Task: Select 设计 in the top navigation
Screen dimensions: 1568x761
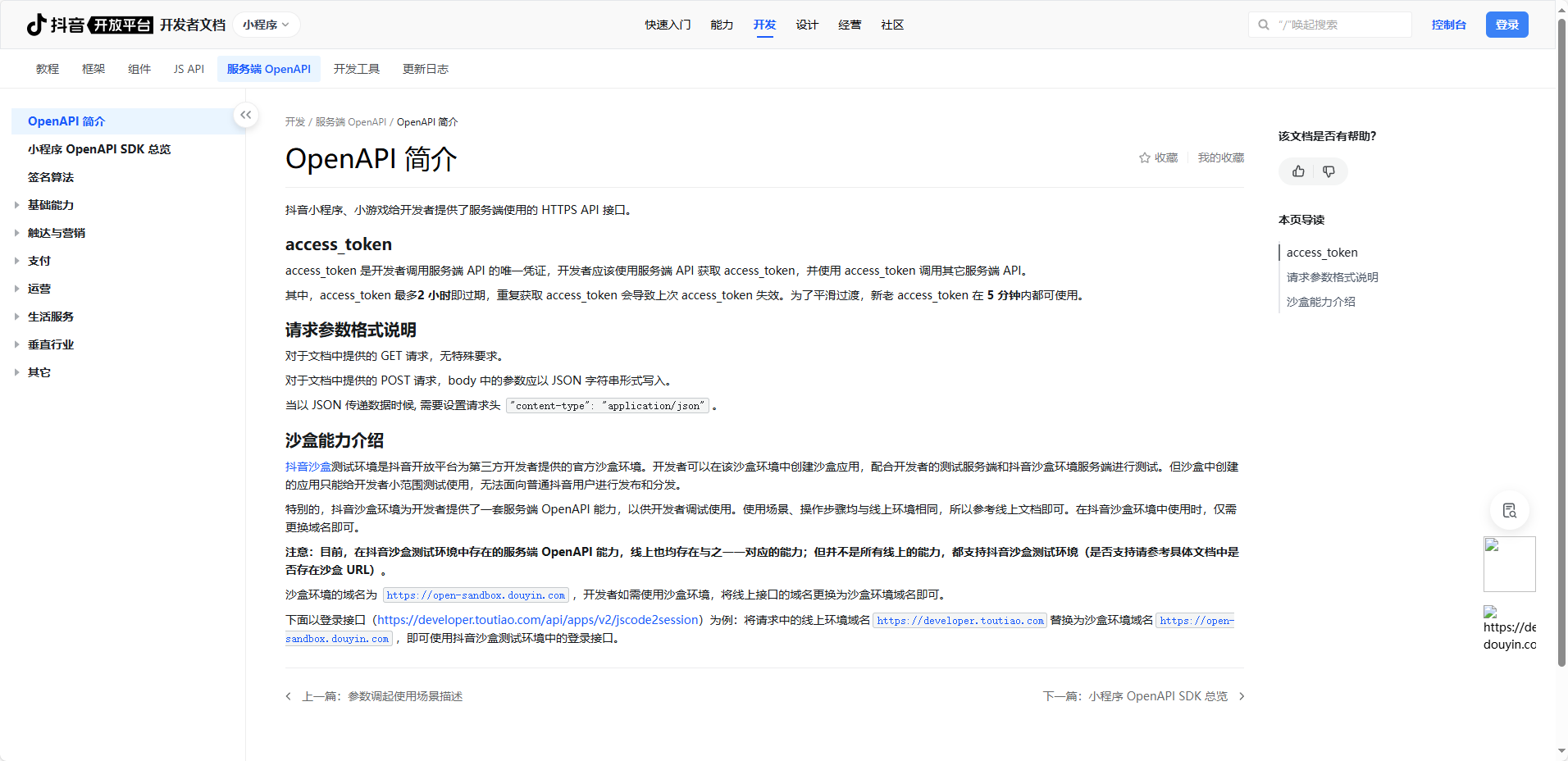Action: click(807, 25)
